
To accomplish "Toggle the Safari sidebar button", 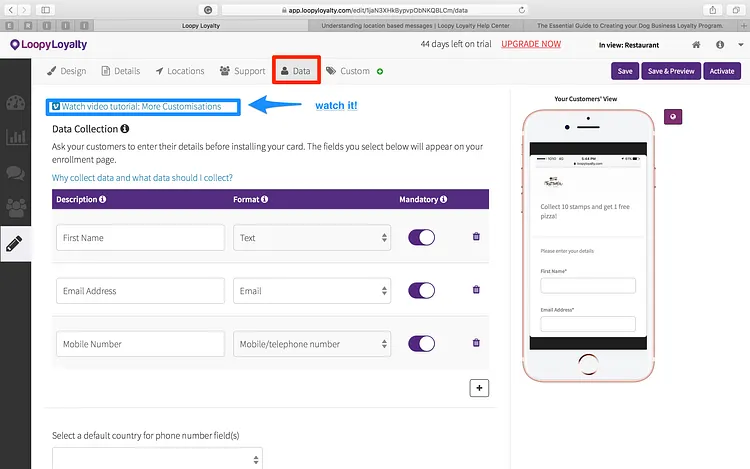I will (x=45, y=10).
